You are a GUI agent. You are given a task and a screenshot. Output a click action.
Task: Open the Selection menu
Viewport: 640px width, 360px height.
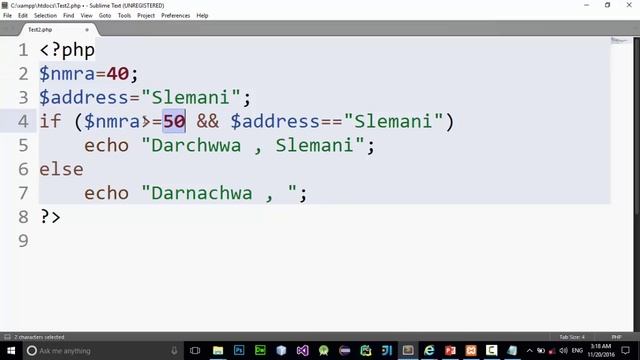[x=45, y=16]
